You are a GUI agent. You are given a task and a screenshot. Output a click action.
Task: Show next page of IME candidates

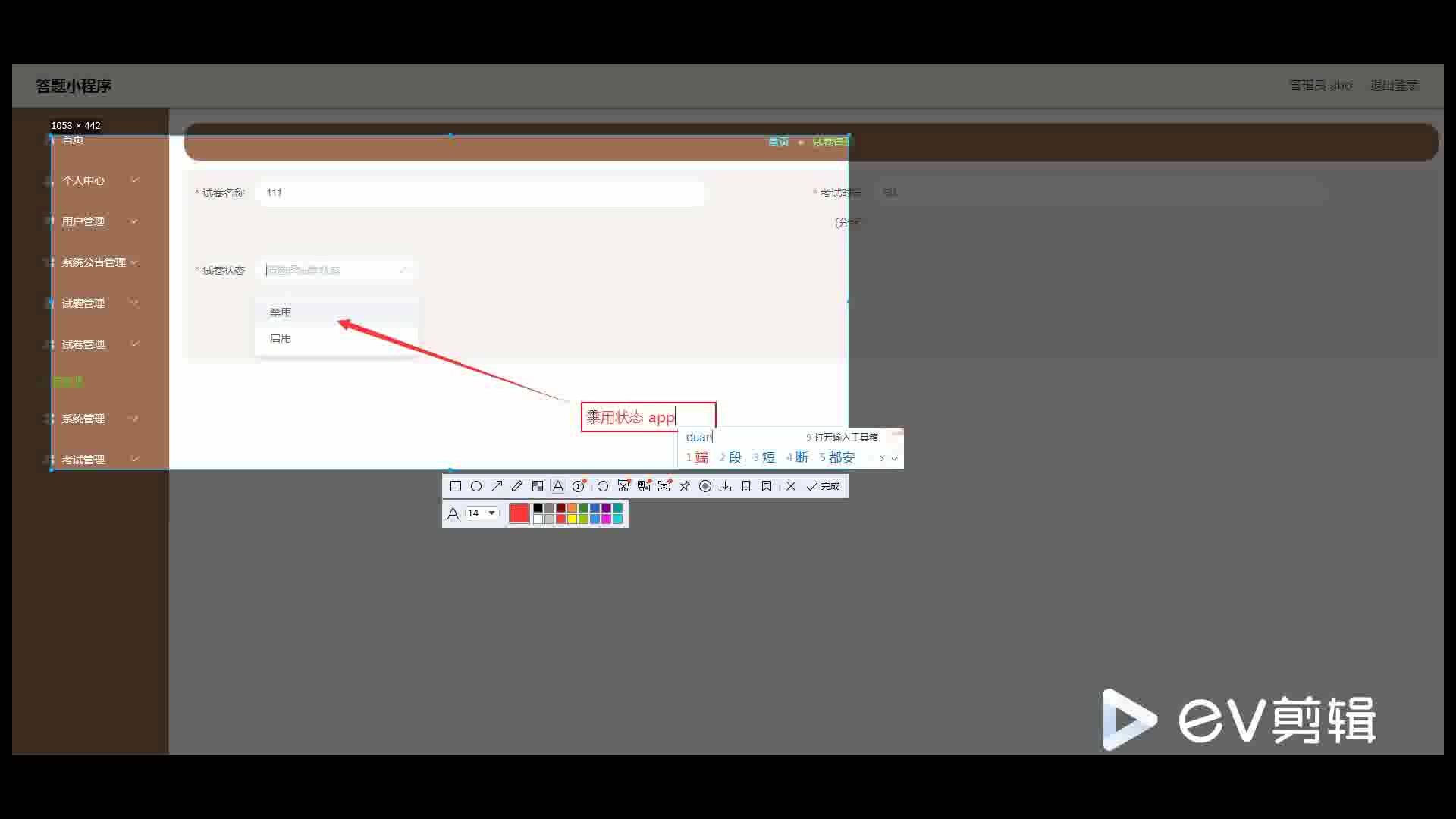point(882,458)
